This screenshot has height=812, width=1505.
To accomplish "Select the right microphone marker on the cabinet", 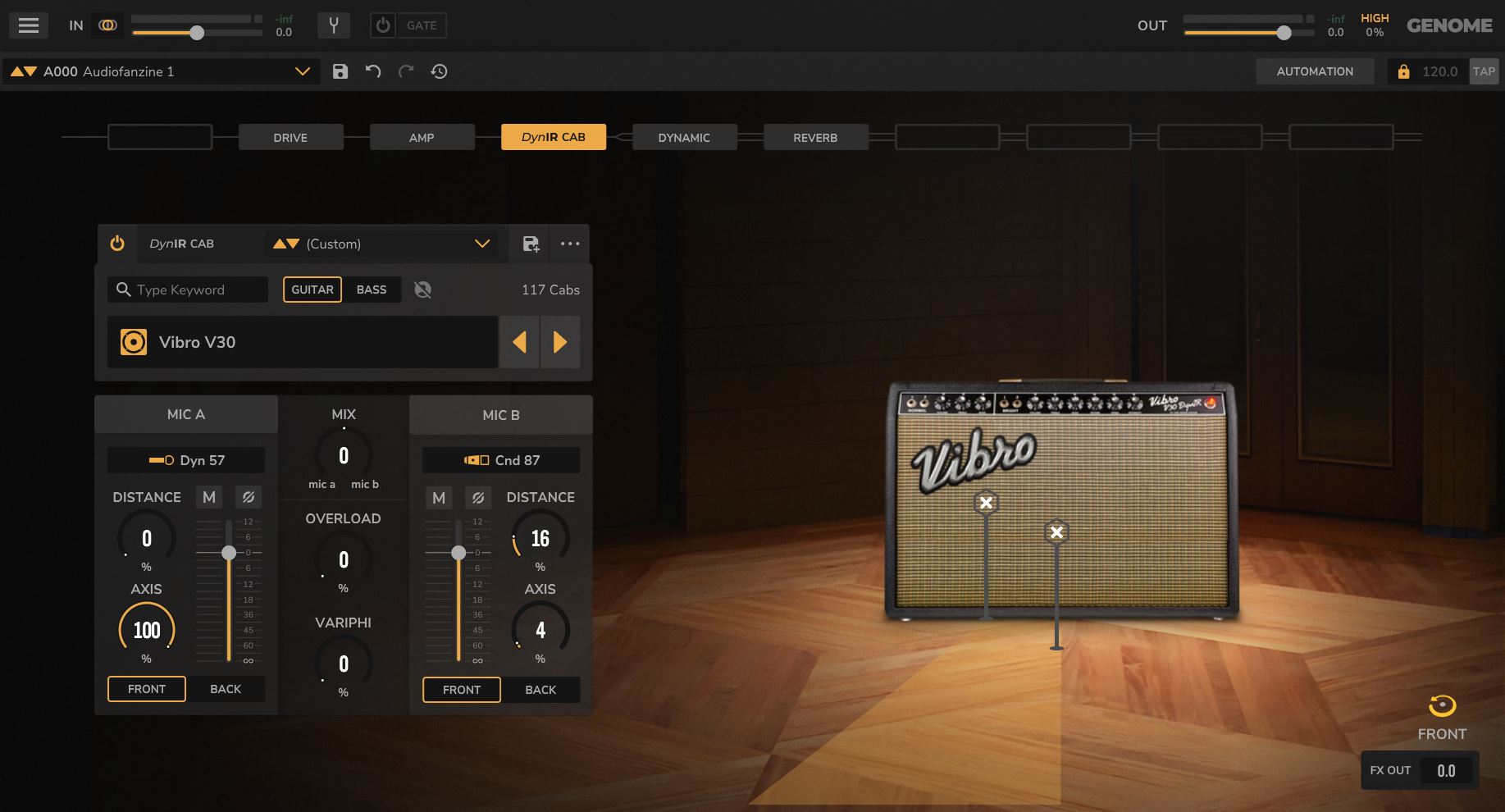I will click(x=1056, y=532).
